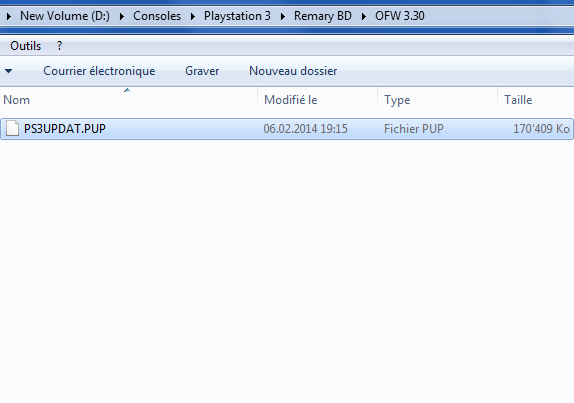Open the toolbar overflow dropdown arrow
This screenshot has height=403, width=574.
tap(9, 71)
